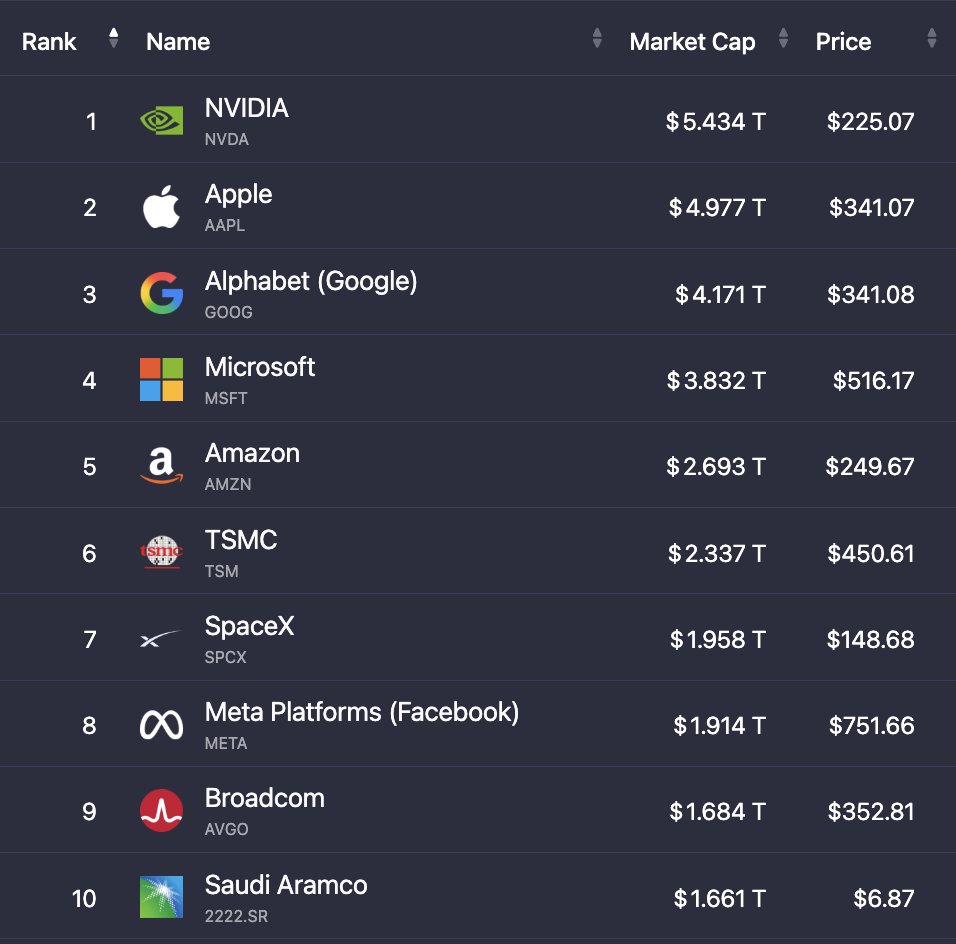Sort table by Name column arrows
The width and height of the screenshot is (956, 944).
coord(598,38)
